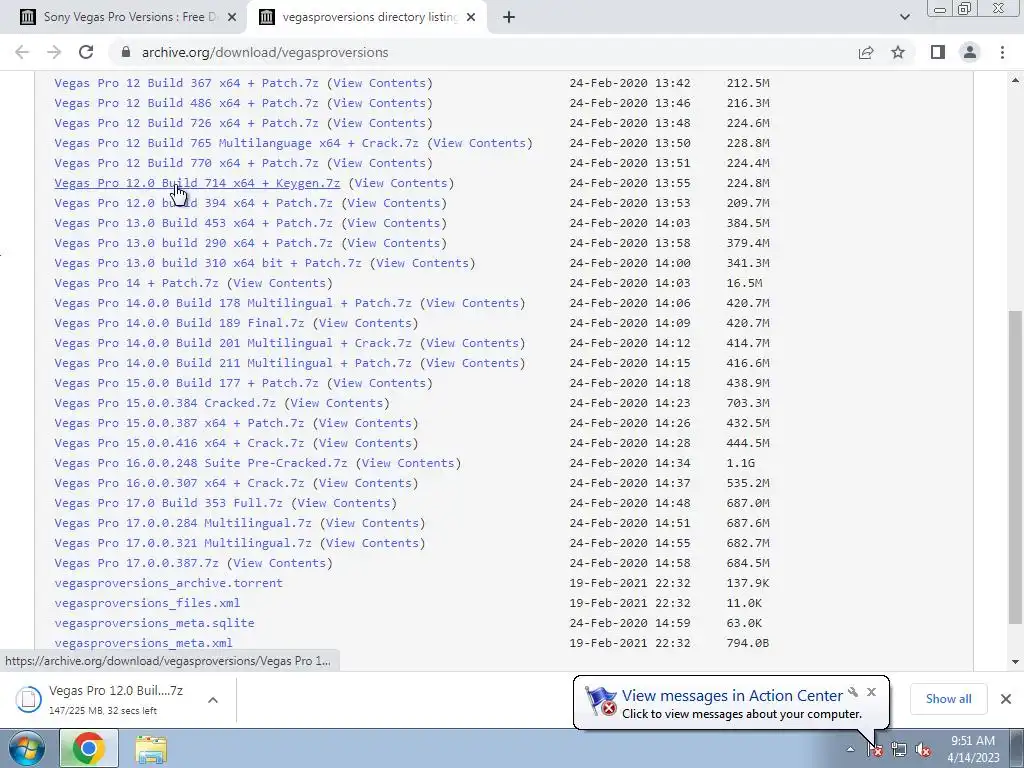View Contents of Vegas Pro 15.0.0.416 x64
The width and height of the screenshot is (1024, 768).
365,443
